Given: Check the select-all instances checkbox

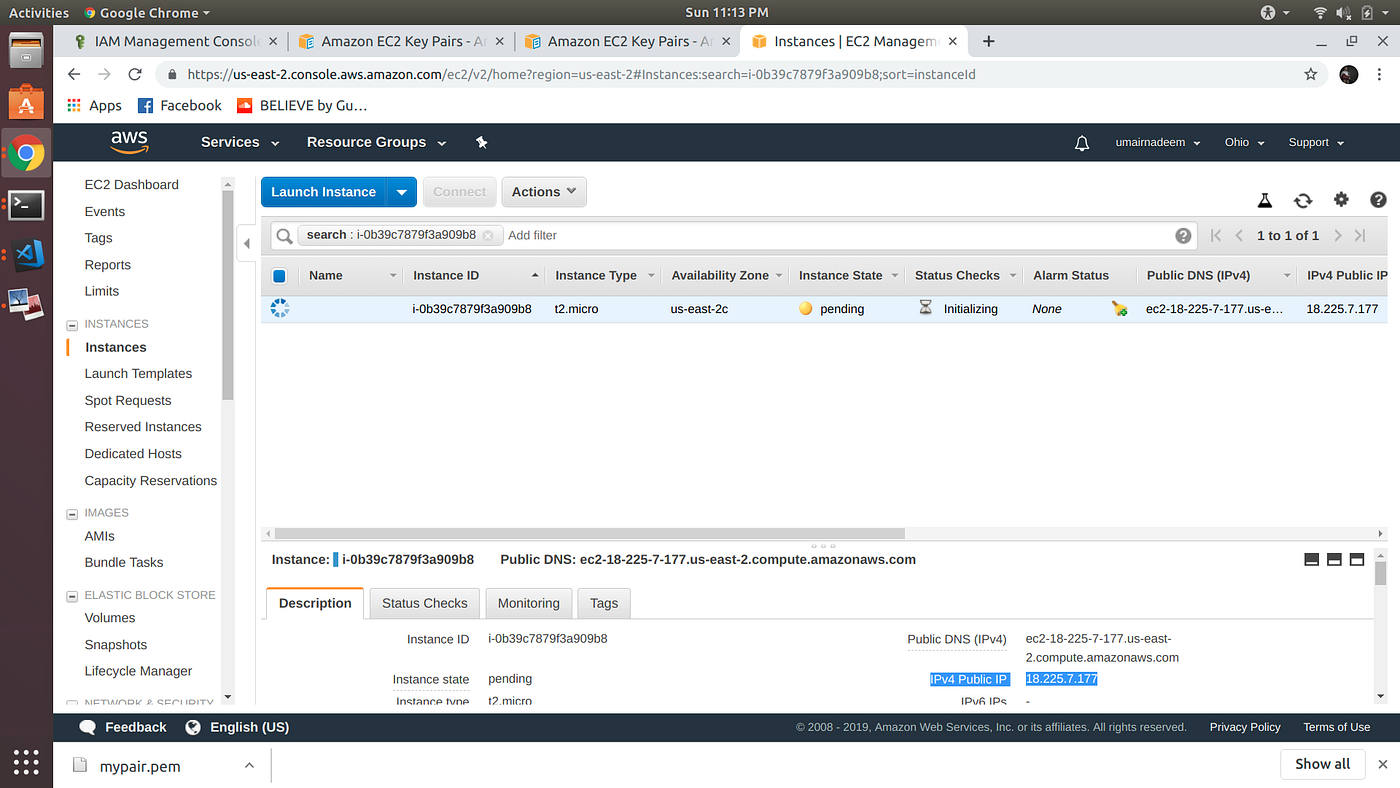Looking at the screenshot, I should 281,275.
